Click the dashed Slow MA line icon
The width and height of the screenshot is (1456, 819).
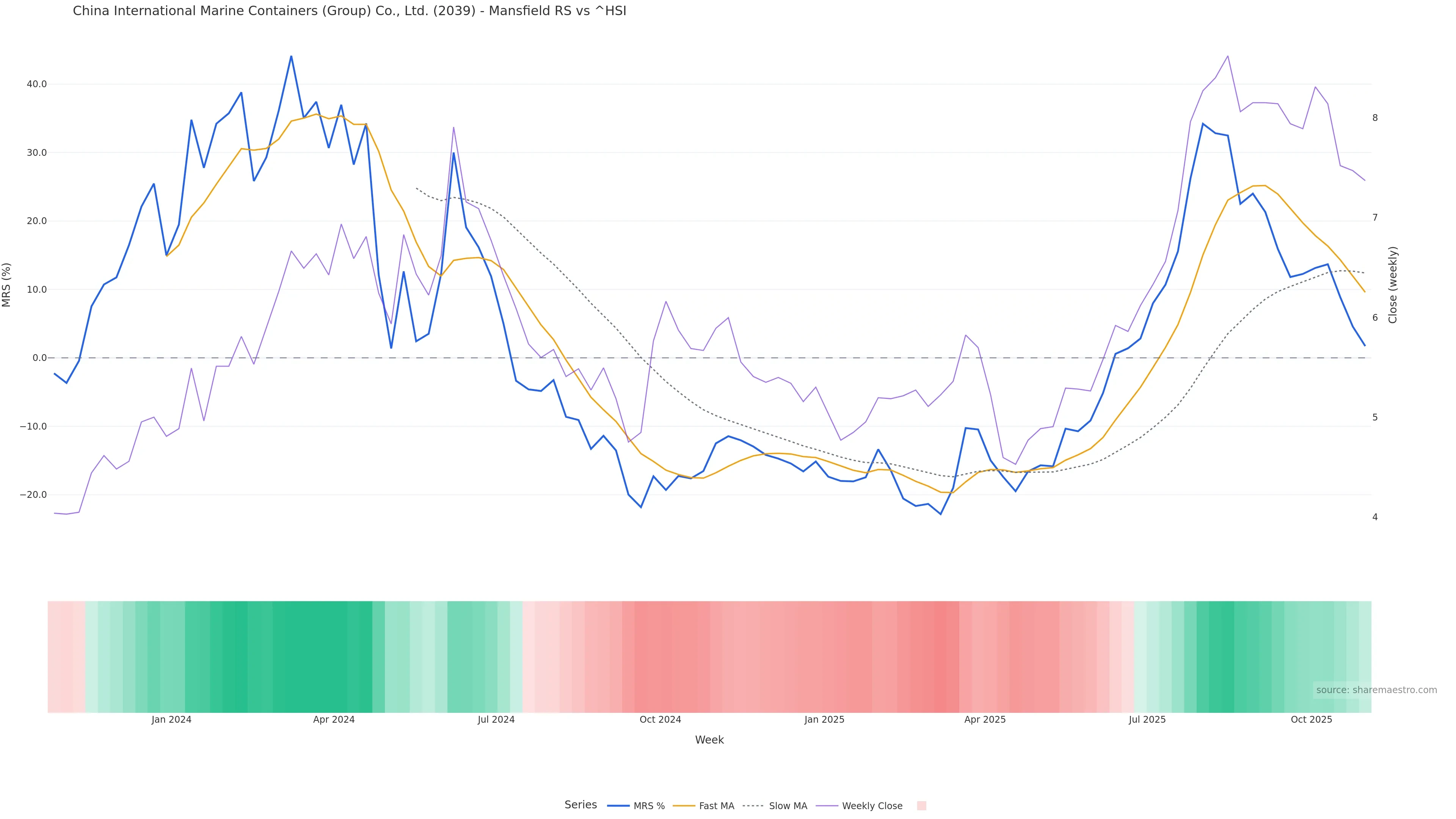coord(753,805)
